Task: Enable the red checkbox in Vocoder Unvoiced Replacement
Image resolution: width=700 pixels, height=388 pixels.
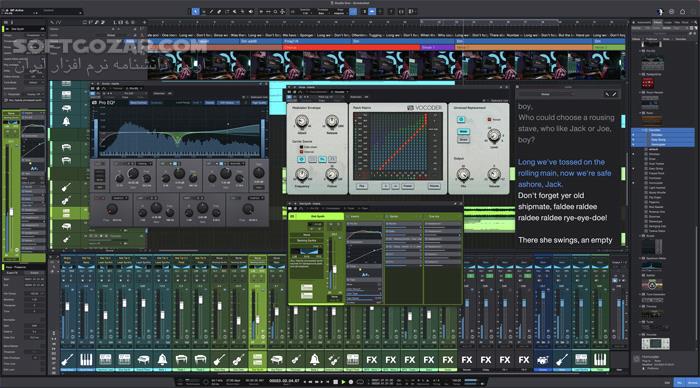Action: 489,119
